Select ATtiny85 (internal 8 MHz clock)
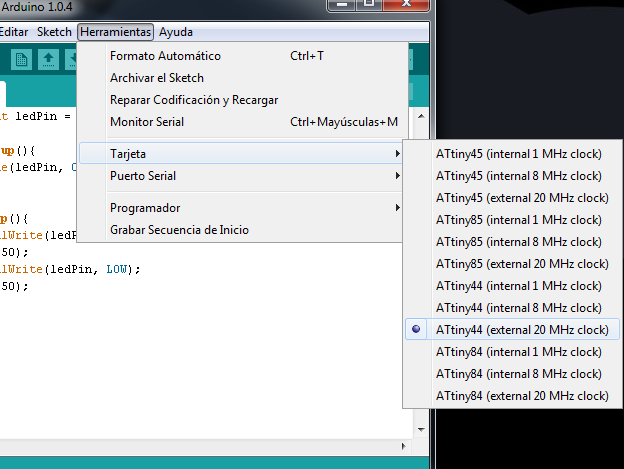The image size is (624, 469). 513,242
